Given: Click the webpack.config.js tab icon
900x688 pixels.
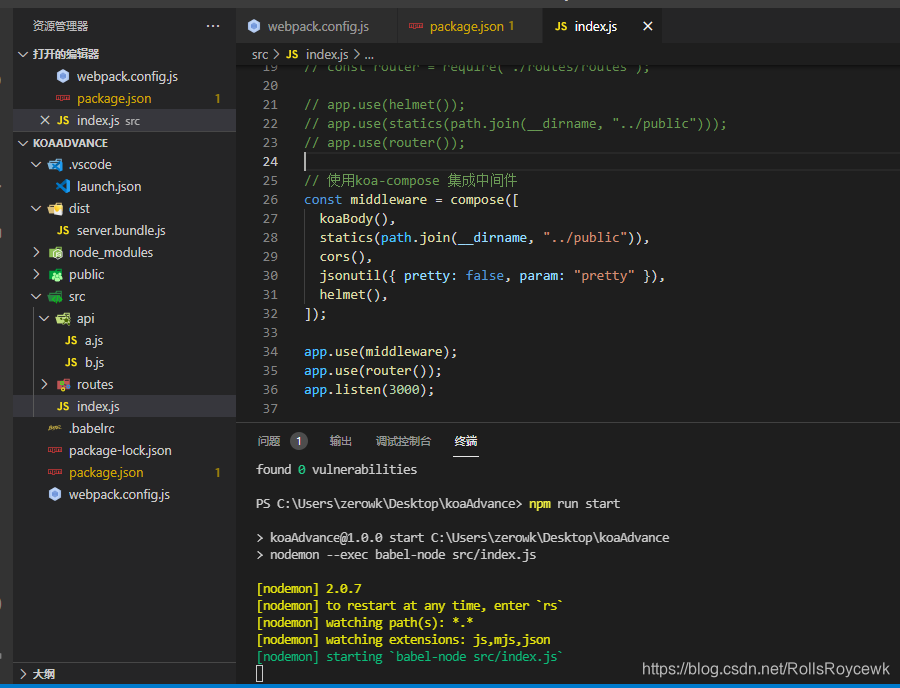Looking at the screenshot, I should (254, 26).
